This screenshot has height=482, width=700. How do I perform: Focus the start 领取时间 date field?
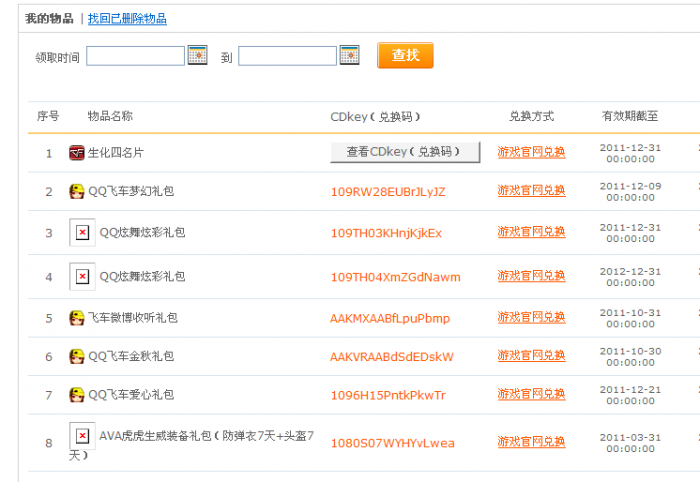(x=135, y=56)
